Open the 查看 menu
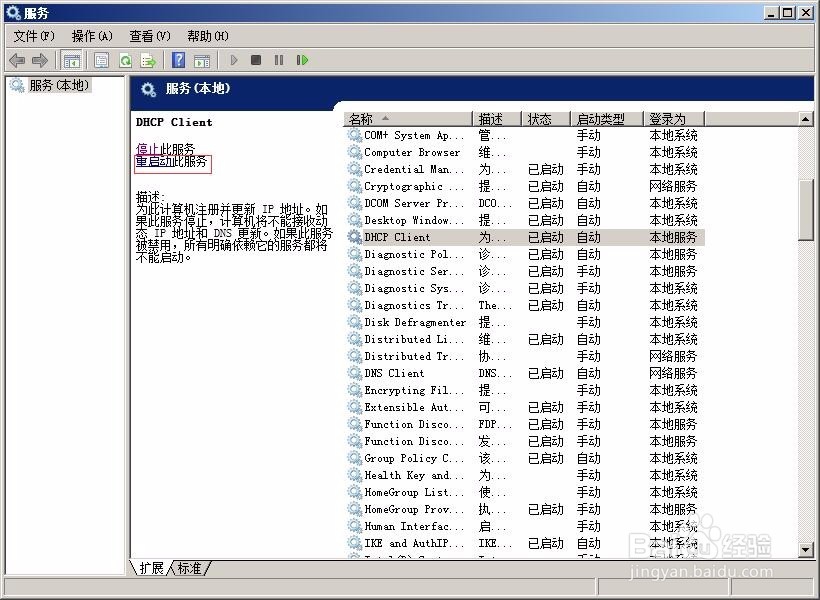The image size is (820, 600). (x=150, y=35)
